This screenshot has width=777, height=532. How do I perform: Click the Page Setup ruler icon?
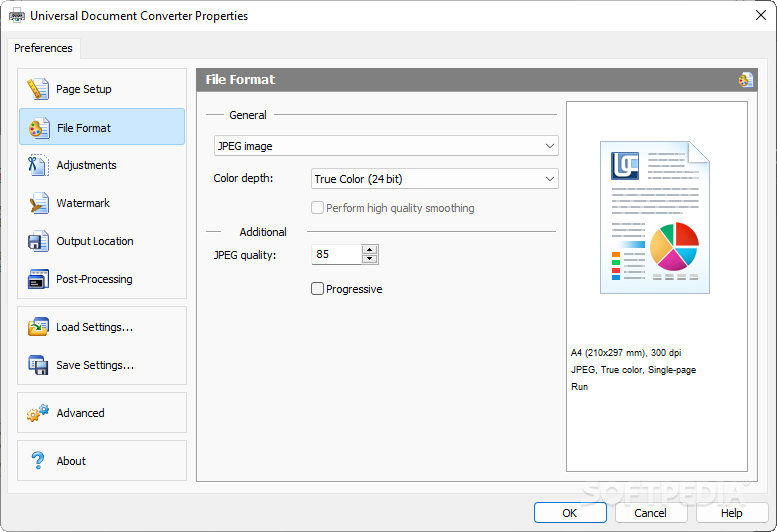38,89
